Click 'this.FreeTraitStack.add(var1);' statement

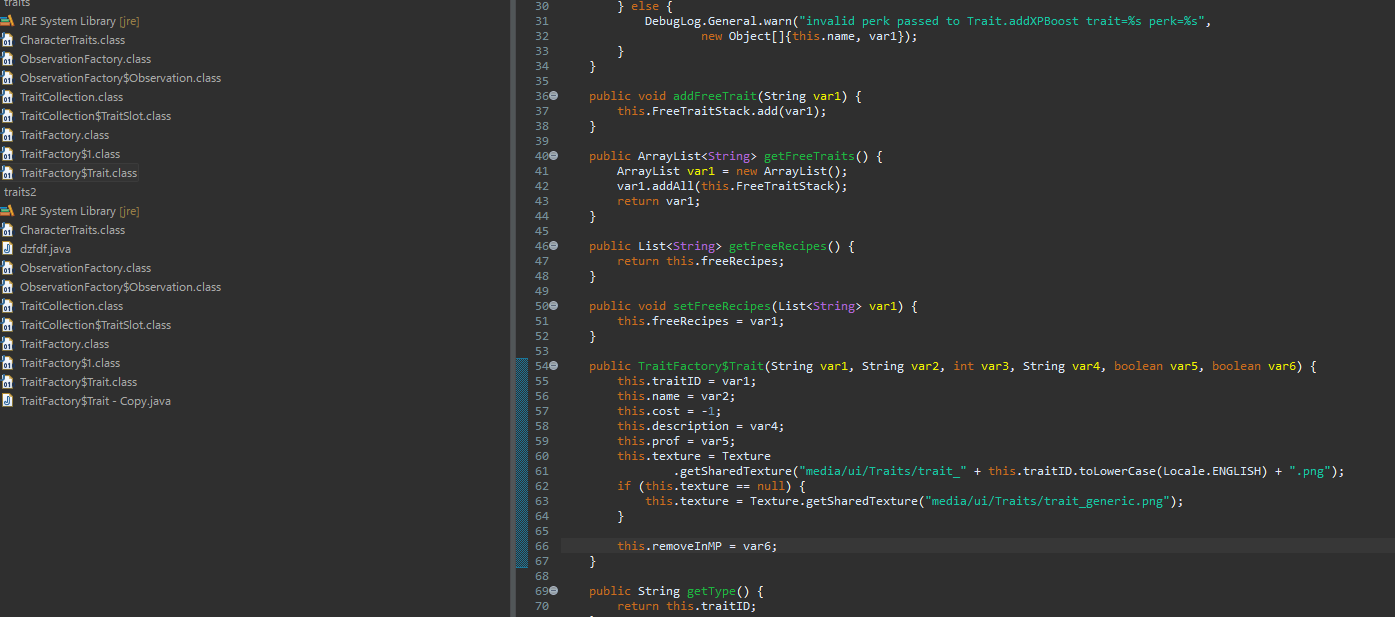coord(722,111)
